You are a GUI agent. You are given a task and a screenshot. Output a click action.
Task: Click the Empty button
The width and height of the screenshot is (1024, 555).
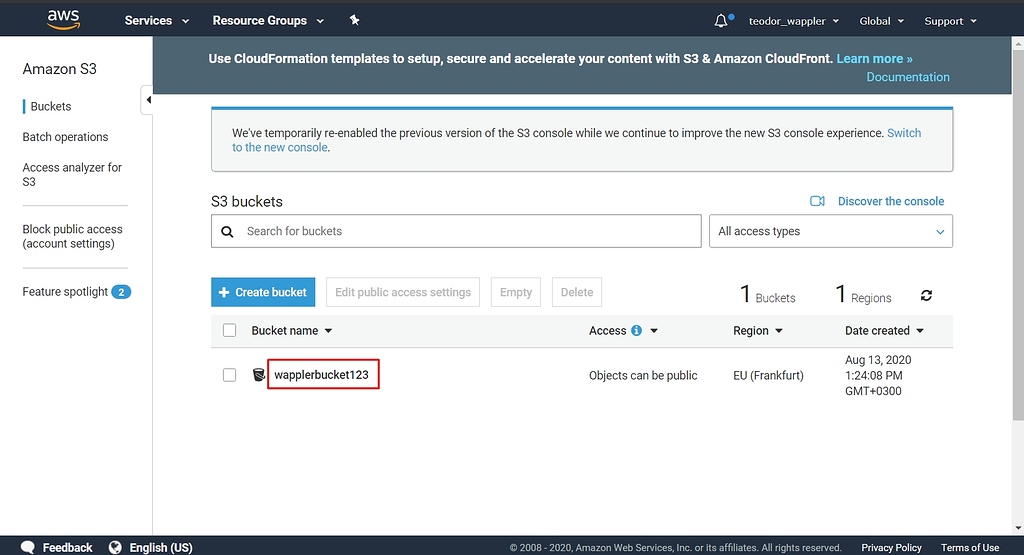coord(516,292)
